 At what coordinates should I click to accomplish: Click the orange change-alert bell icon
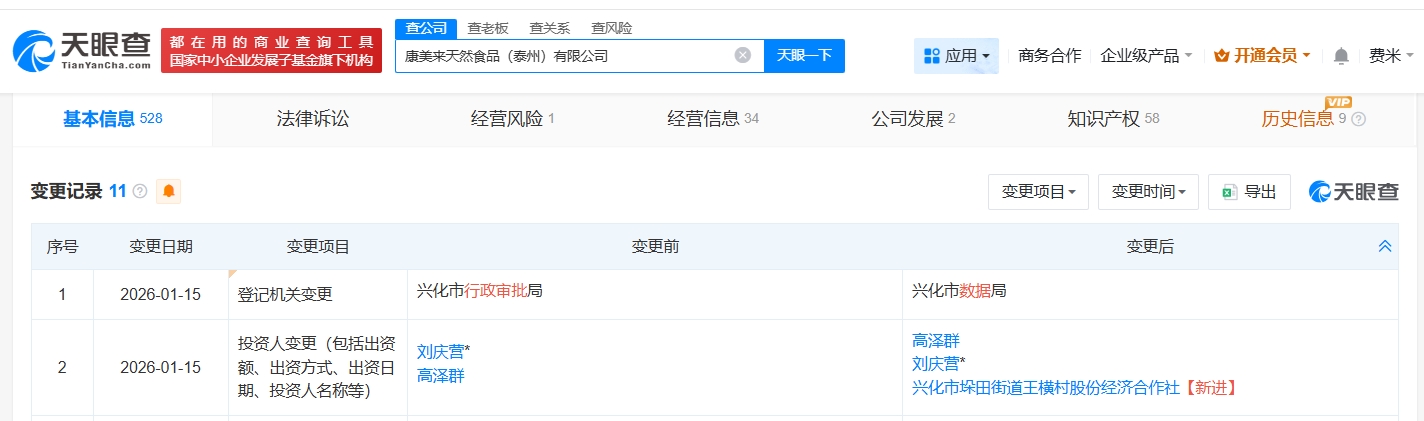(168, 191)
